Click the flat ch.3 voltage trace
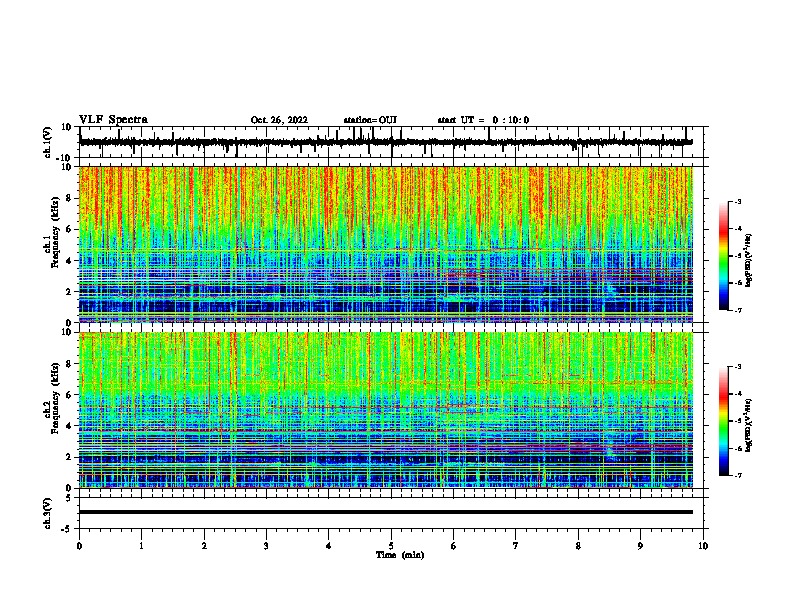This screenshot has height=612, width=792. pos(386,512)
